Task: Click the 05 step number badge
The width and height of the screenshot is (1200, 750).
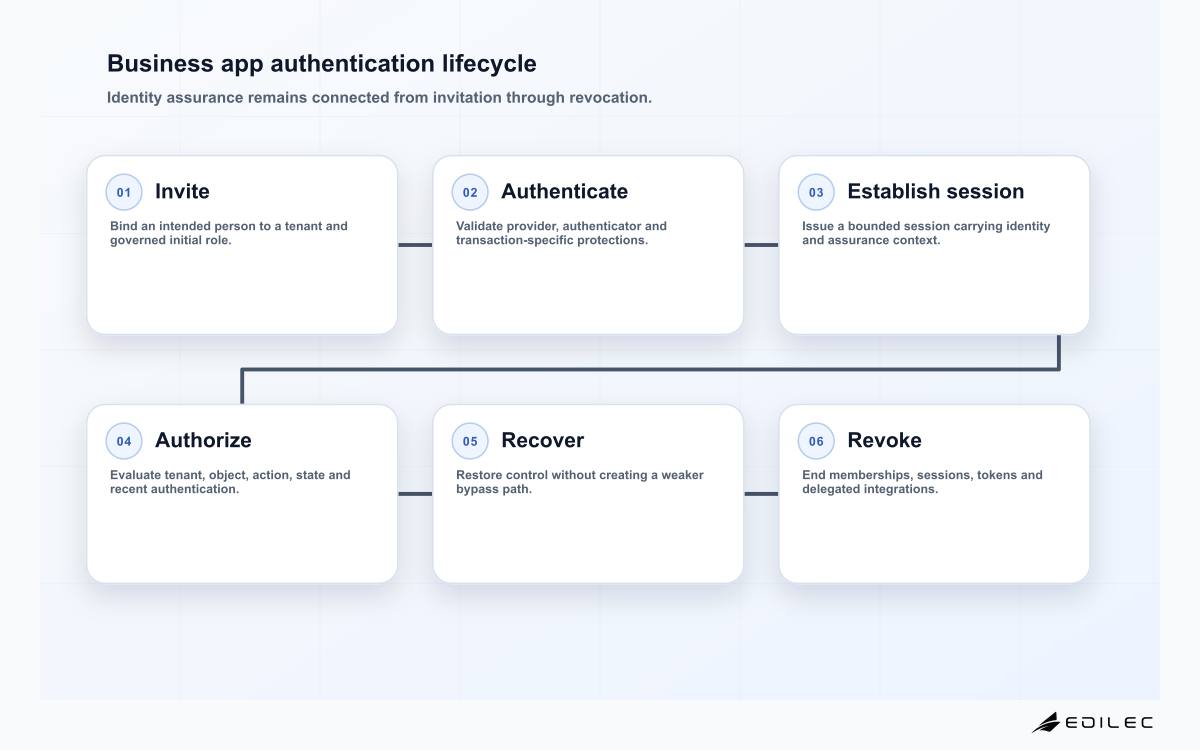Action: [470, 441]
